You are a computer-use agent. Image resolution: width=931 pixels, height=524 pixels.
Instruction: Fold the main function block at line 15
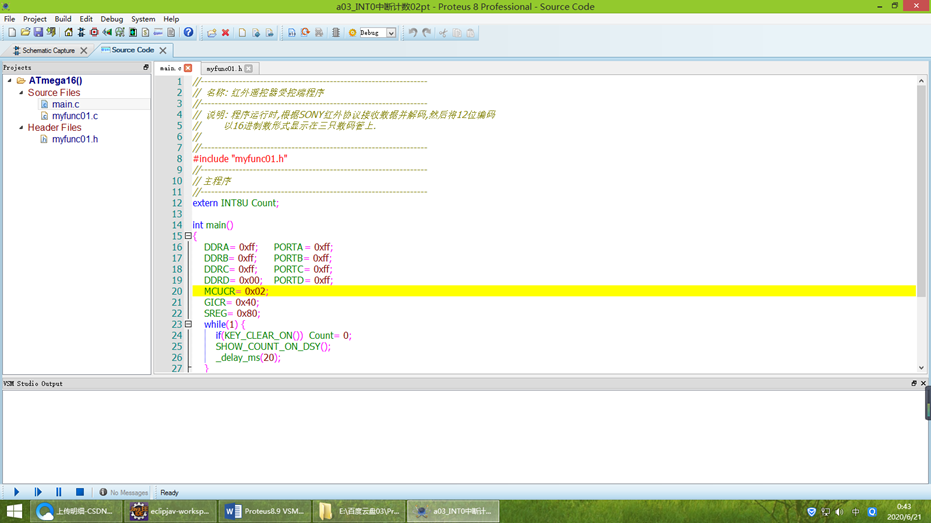pyautogui.click(x=188, y=236)
